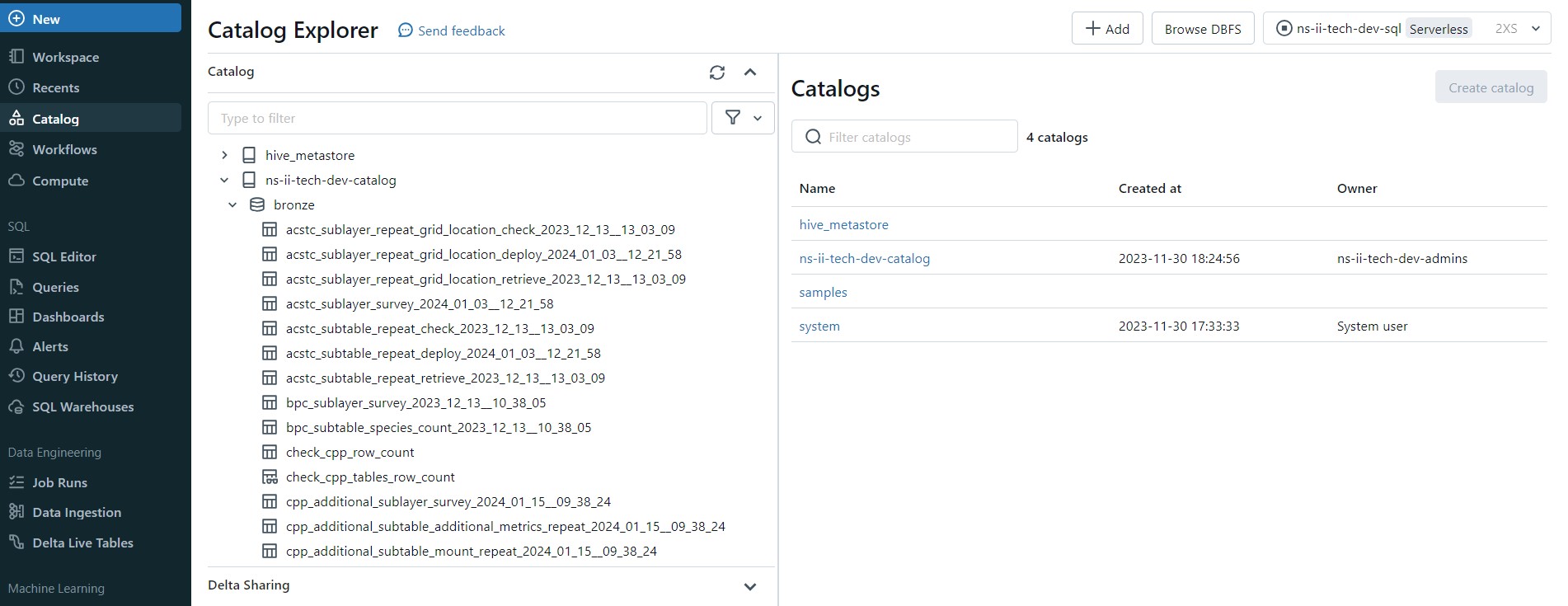Click the Query History clock icon
The image size is (1568, 606).
coord(16,376)
